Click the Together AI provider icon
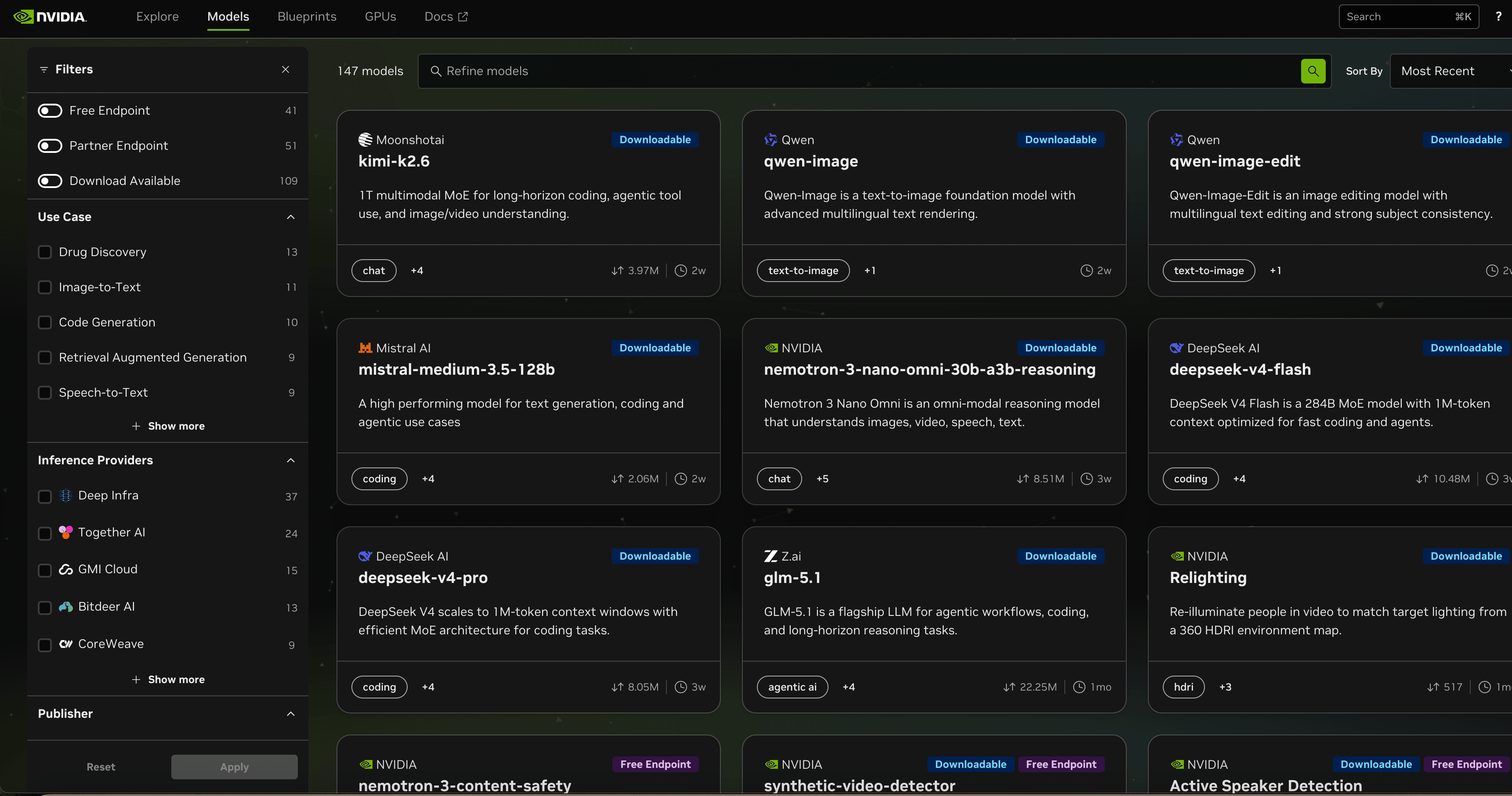Image resolution: width=1512 pixels, height=796 pixels. click(x=66, y=532)
